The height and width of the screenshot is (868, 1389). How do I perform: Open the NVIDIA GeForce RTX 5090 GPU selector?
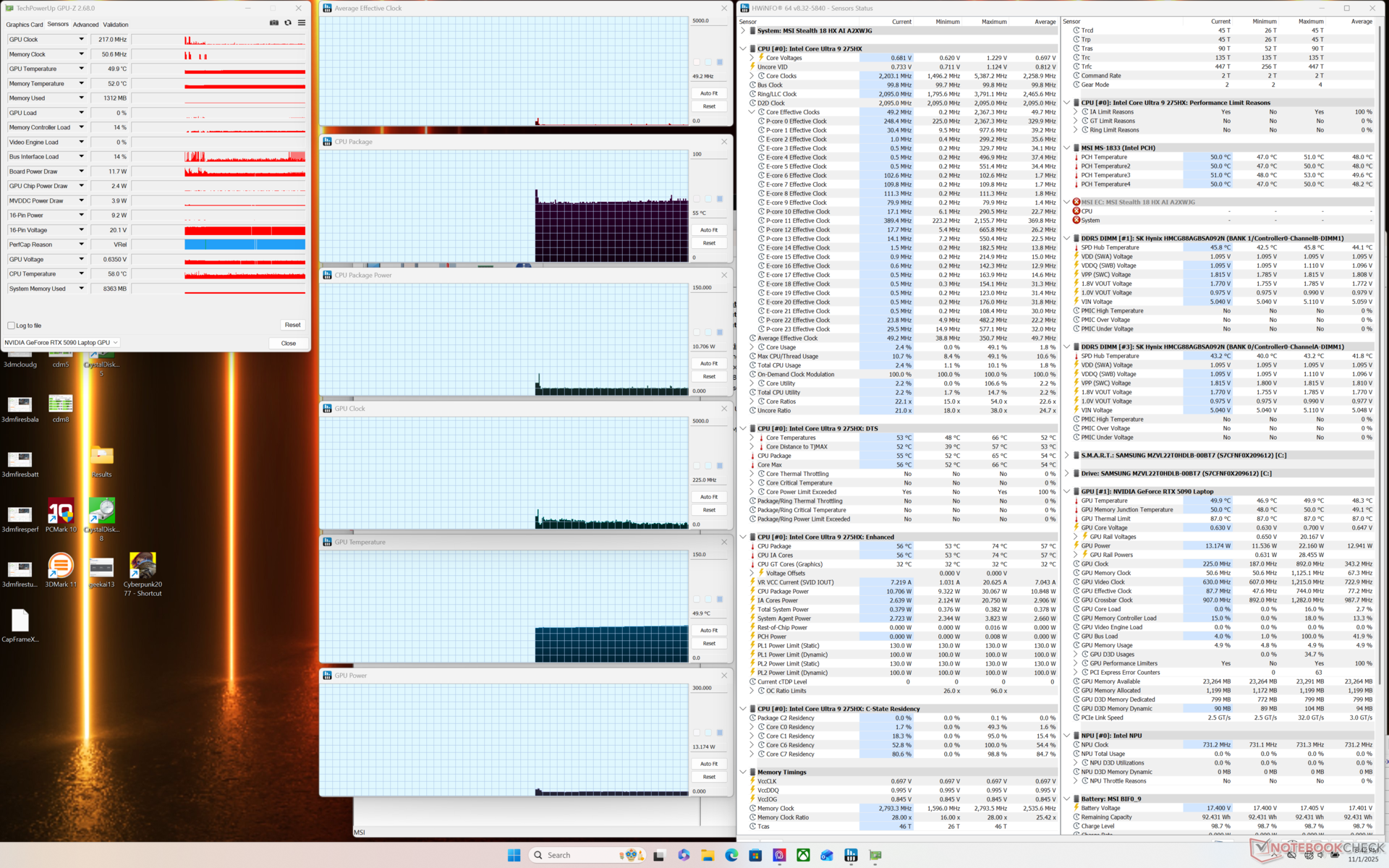[61, 343]
